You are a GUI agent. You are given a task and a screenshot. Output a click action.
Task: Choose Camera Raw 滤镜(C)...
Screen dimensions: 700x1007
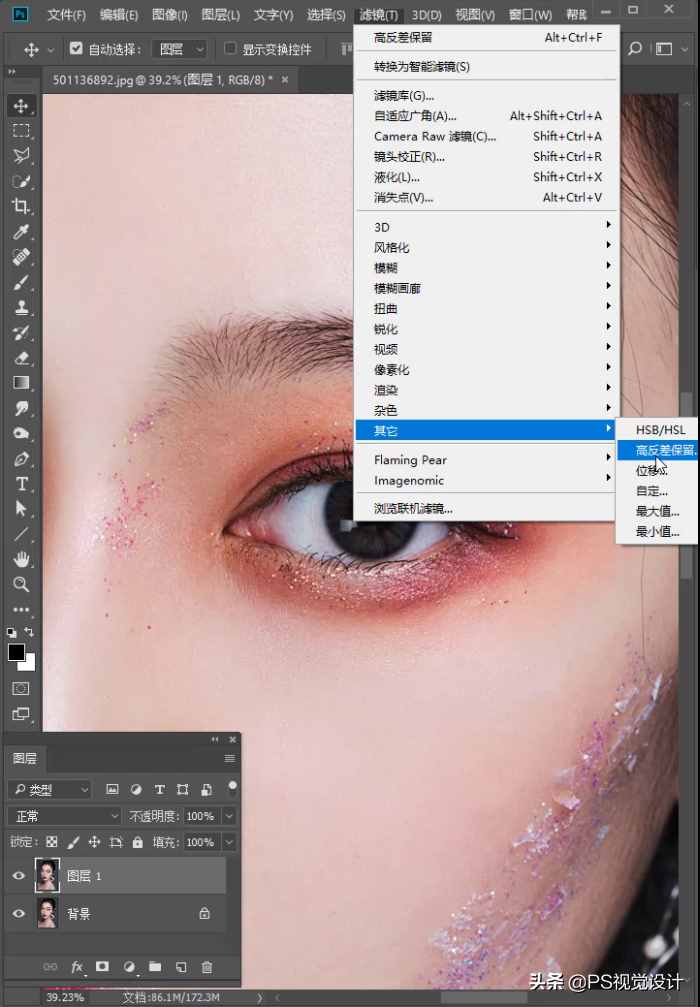[486, 136]
